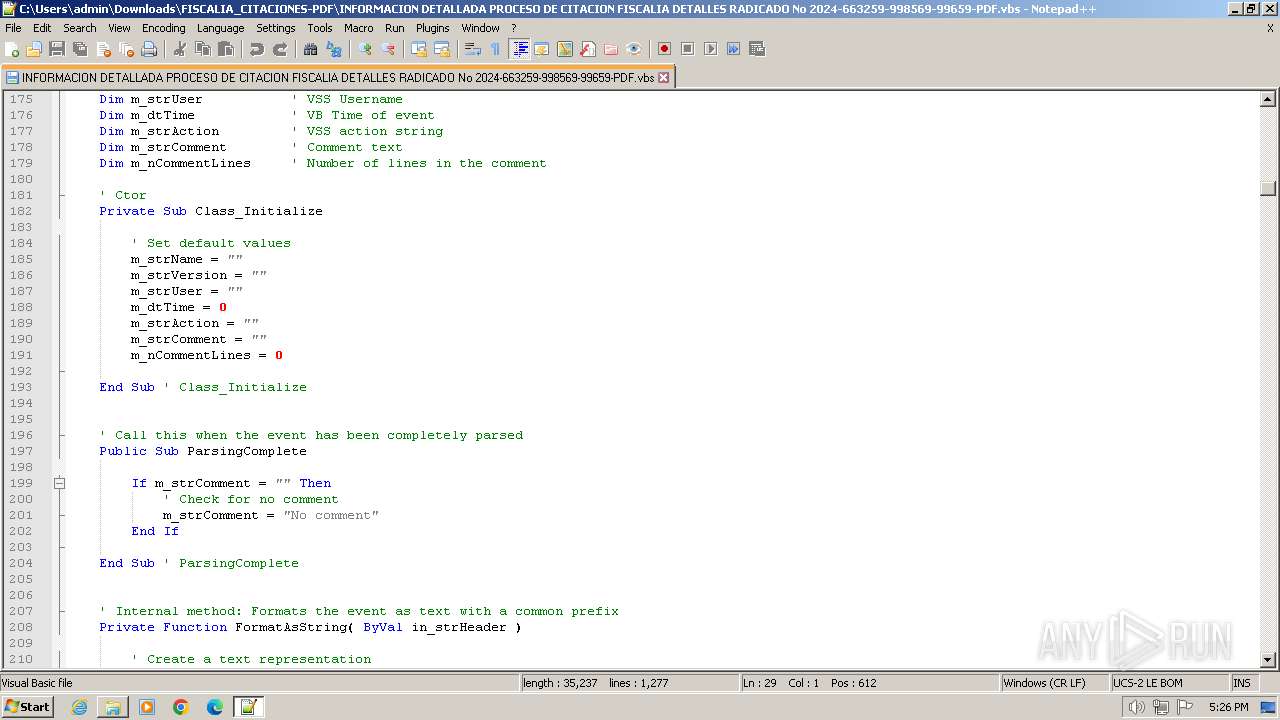Open File Explorer from taskbar

click(113, 707)
